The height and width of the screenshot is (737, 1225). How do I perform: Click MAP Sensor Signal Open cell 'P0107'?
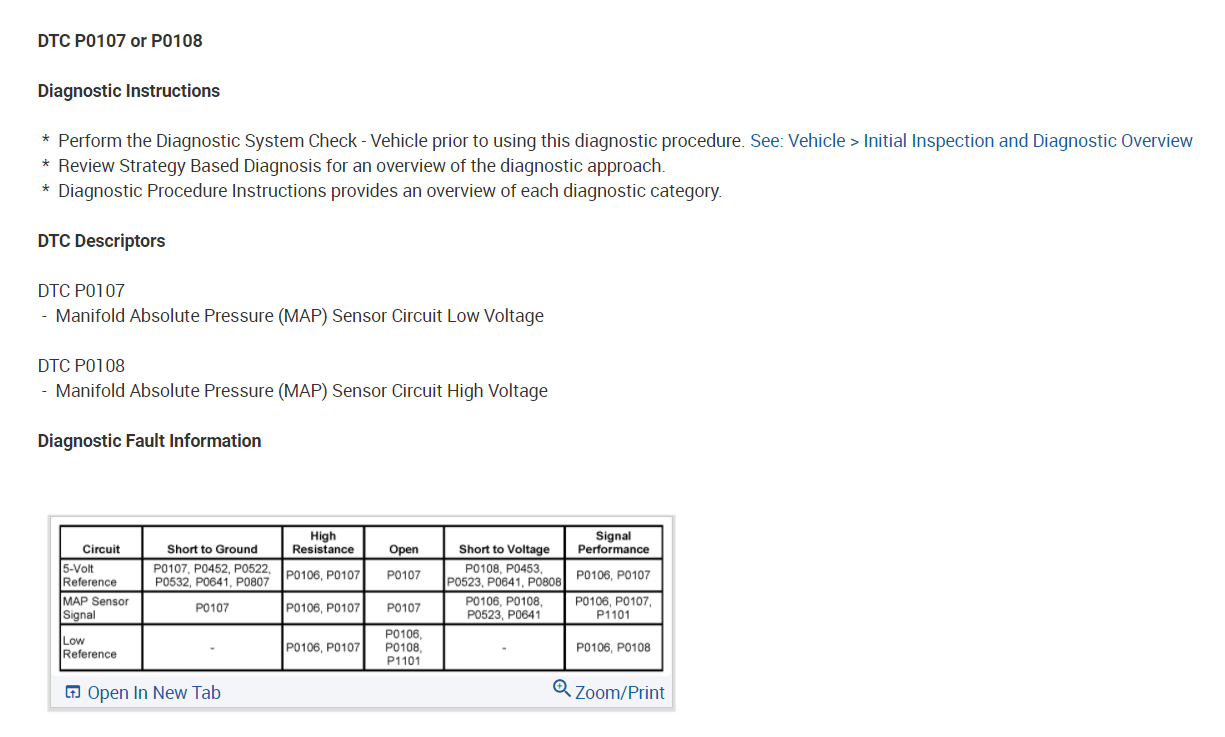pos(403,608)
